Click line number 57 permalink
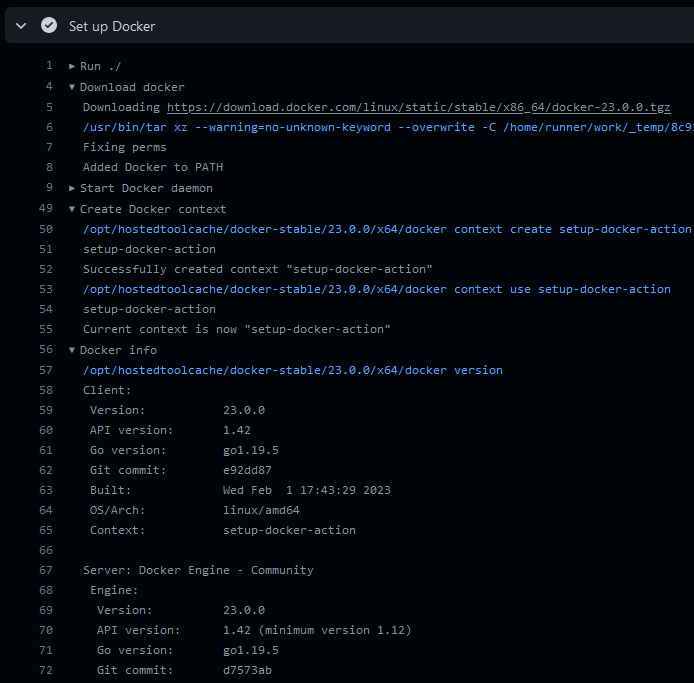694x683 pixels. 45,370
